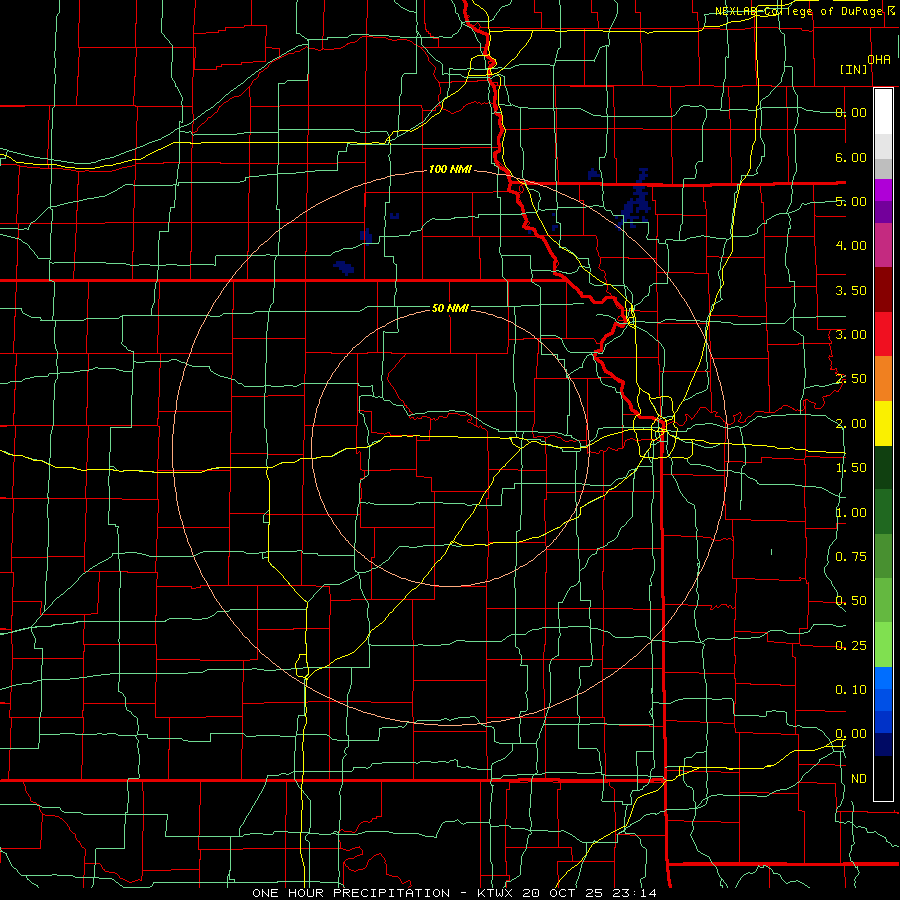The image size is (900, 900).
Task: Click the darkest green swatch near 1.50
Action: pos(883,467)
